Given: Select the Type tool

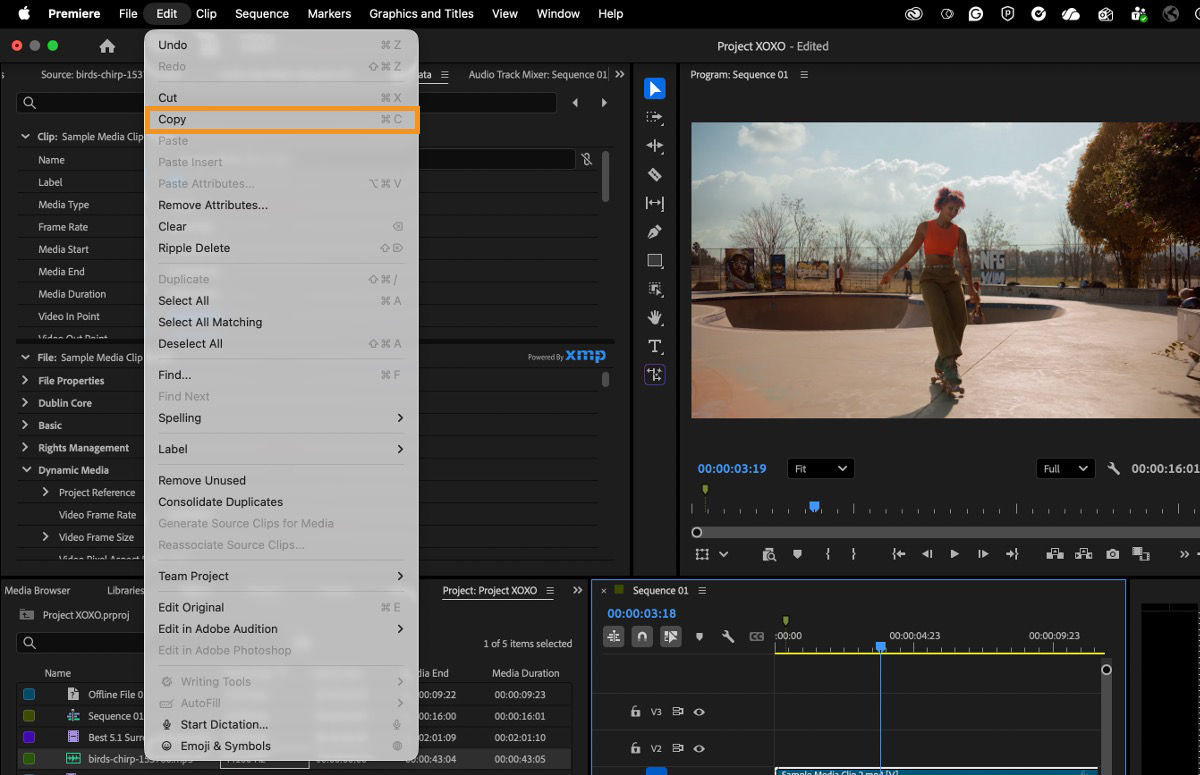Looking at the screenshot, I should click(x=655, y=346).
